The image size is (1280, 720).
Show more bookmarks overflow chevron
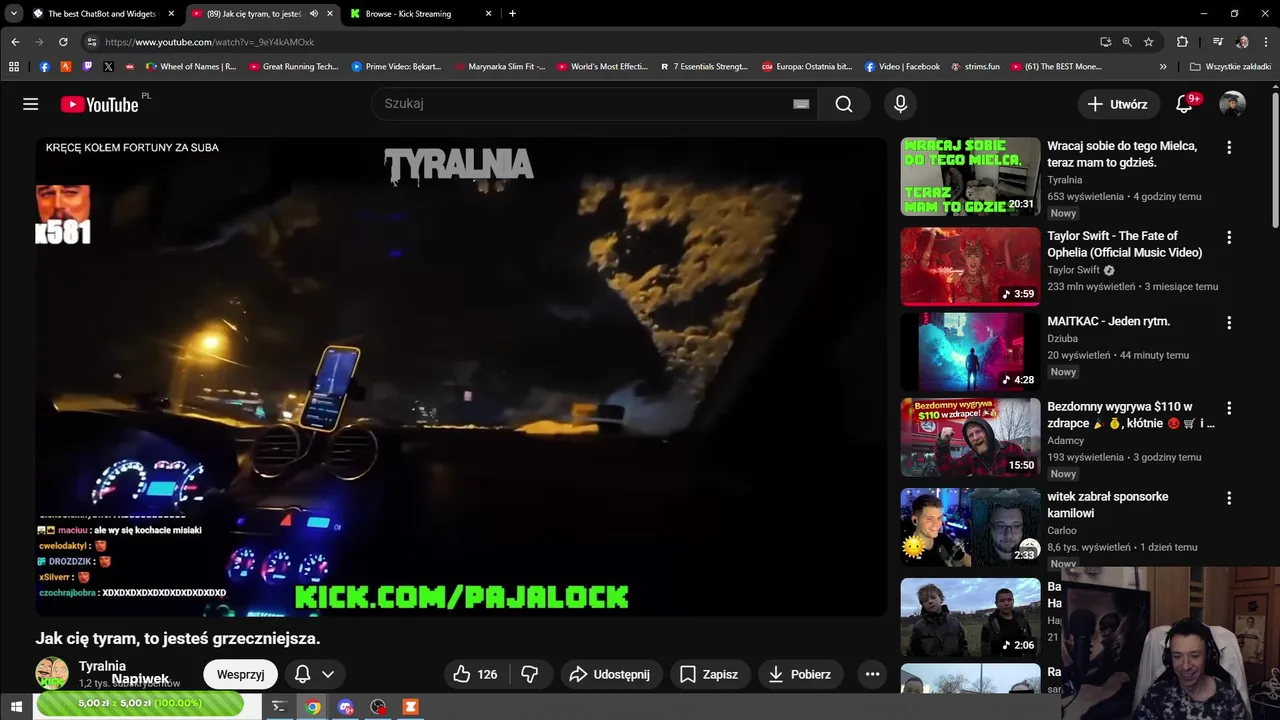click(1163, 67)
